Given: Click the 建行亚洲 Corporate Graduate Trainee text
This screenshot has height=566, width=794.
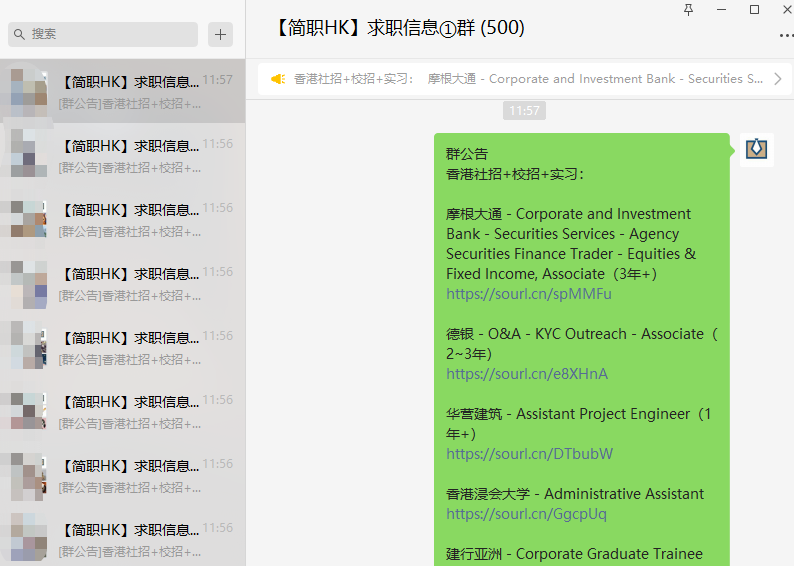Looking at the screenshot, I should (574, 554).
